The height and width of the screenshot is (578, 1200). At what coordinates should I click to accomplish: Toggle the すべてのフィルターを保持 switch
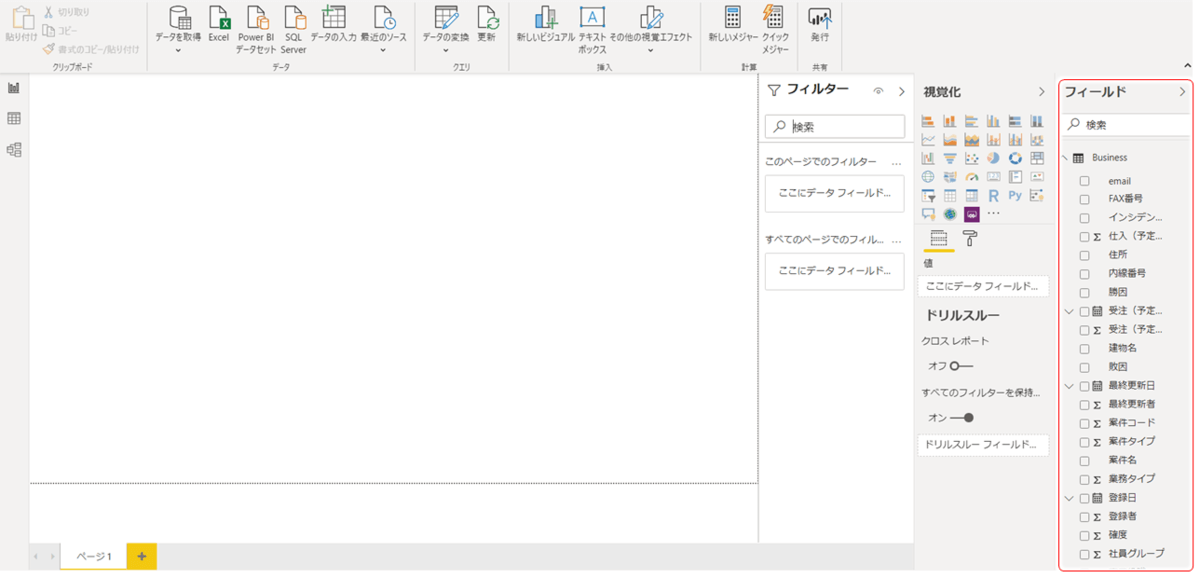(961, 417)
